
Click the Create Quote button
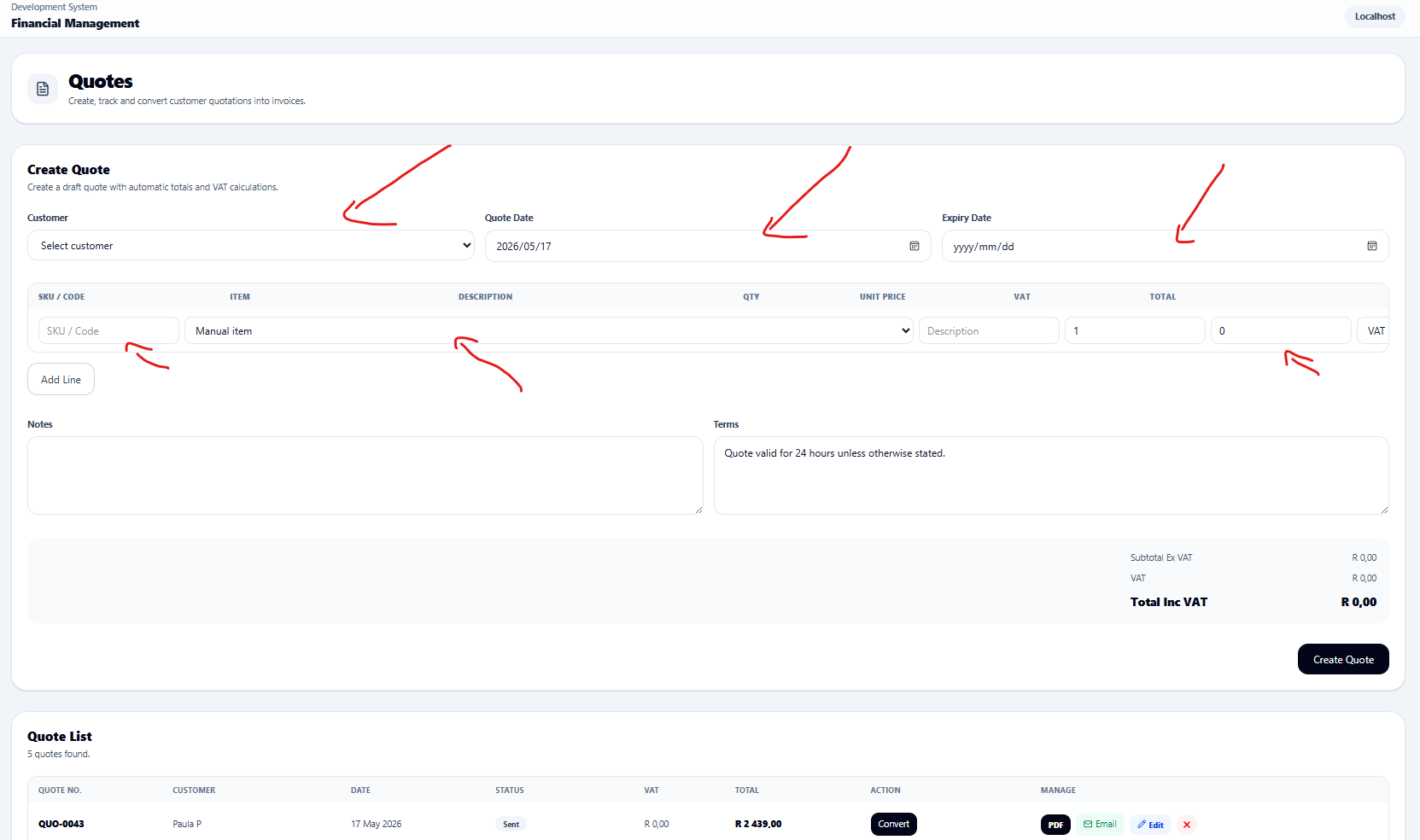point(1343,659)
